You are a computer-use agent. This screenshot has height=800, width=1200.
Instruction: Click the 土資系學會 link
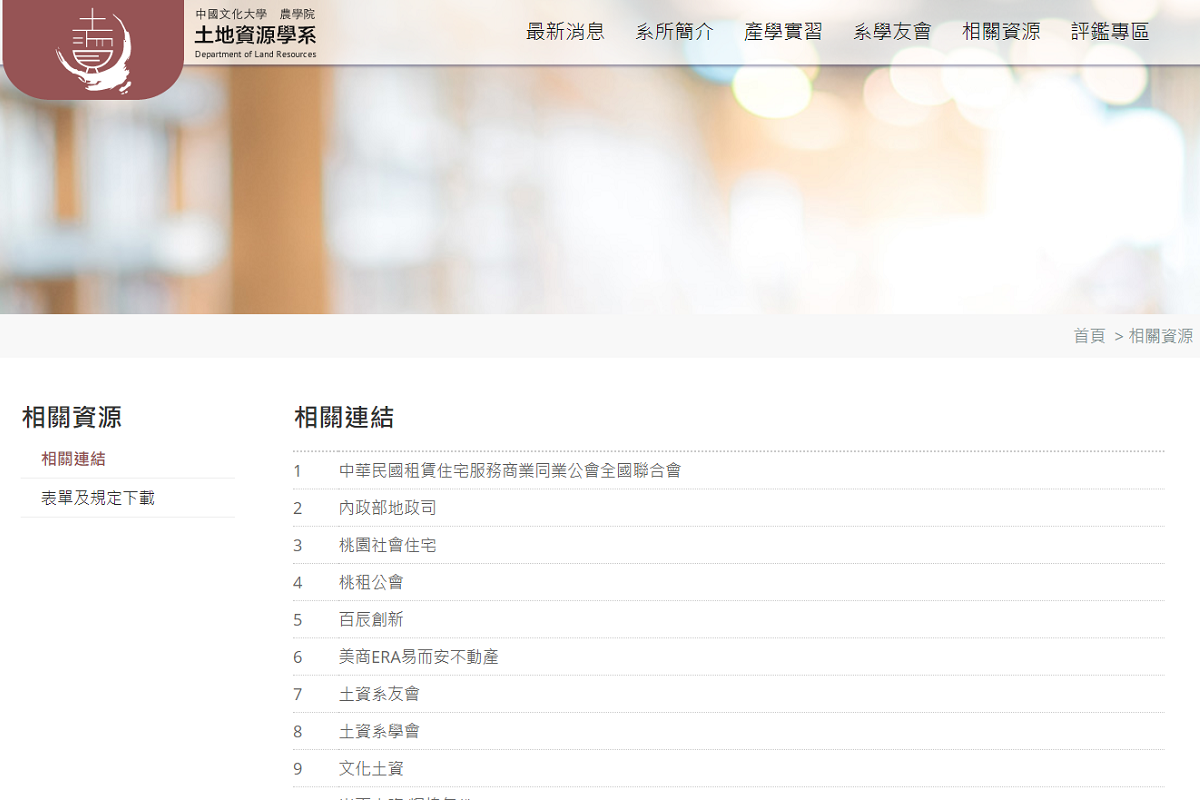[x=379, y=731]
